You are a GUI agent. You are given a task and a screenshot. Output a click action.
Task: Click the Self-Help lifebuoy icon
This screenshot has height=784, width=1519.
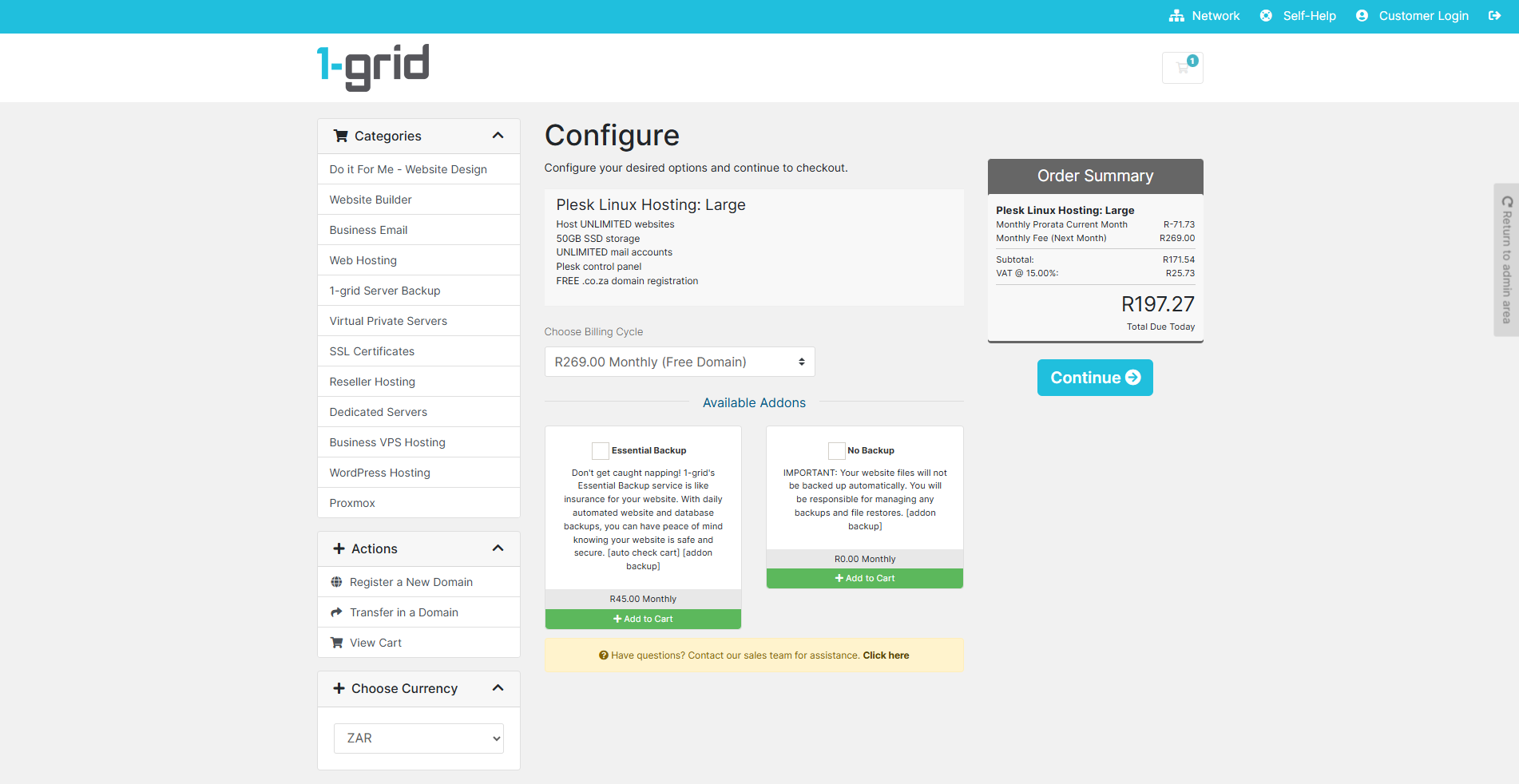click(x=1266, y=16)
